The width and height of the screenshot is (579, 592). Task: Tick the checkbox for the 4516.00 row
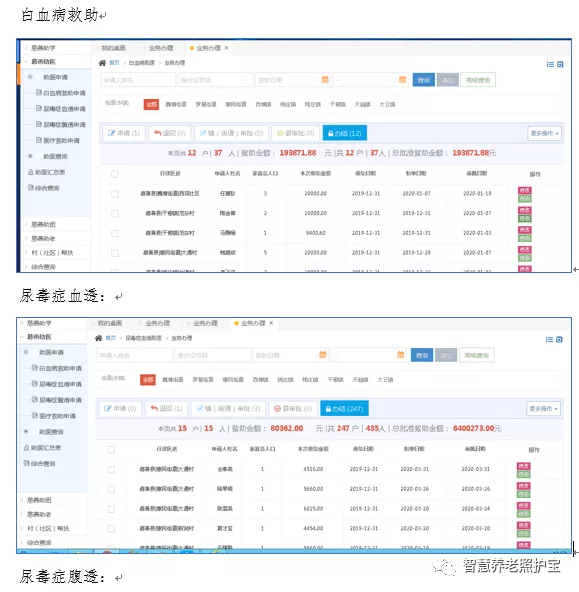point(111,469)
